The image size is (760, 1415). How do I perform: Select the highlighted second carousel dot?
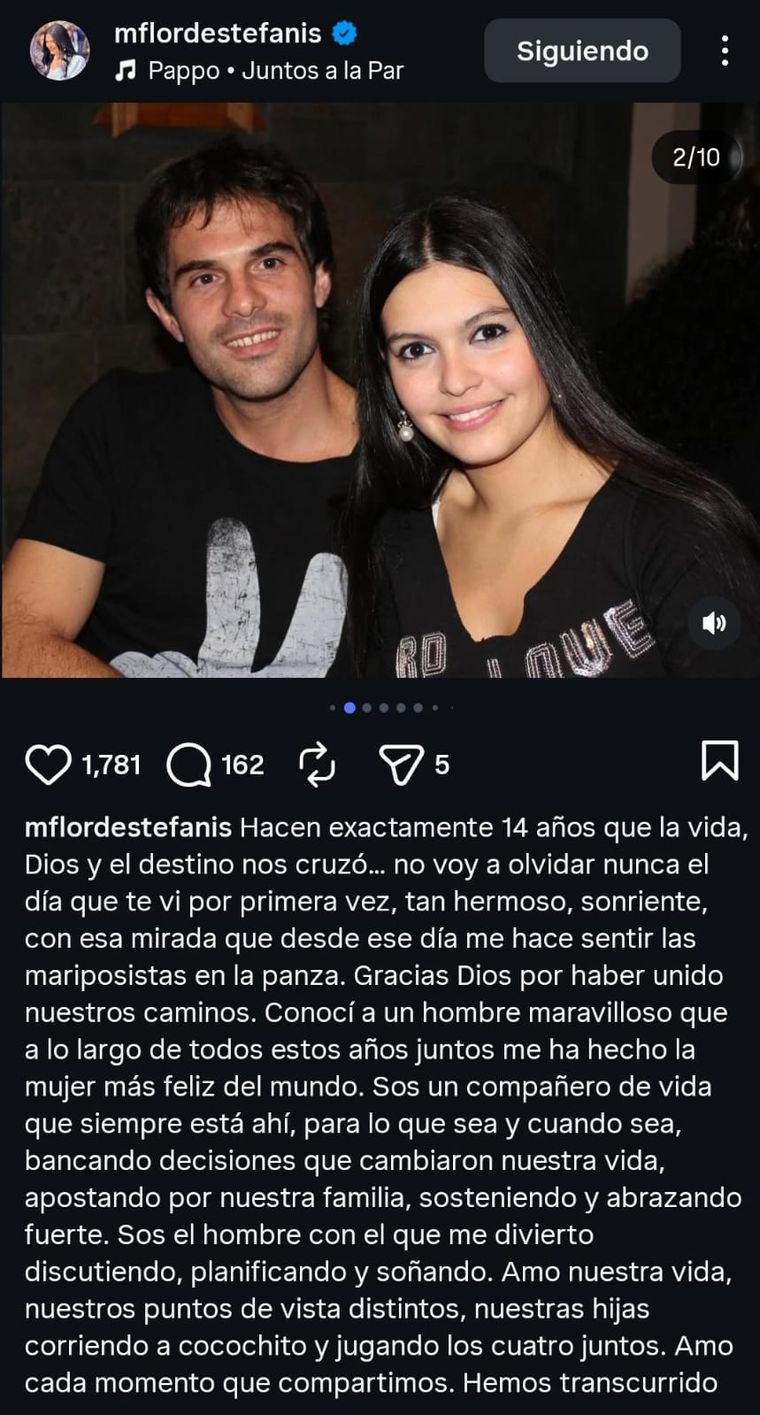point(350,708)
